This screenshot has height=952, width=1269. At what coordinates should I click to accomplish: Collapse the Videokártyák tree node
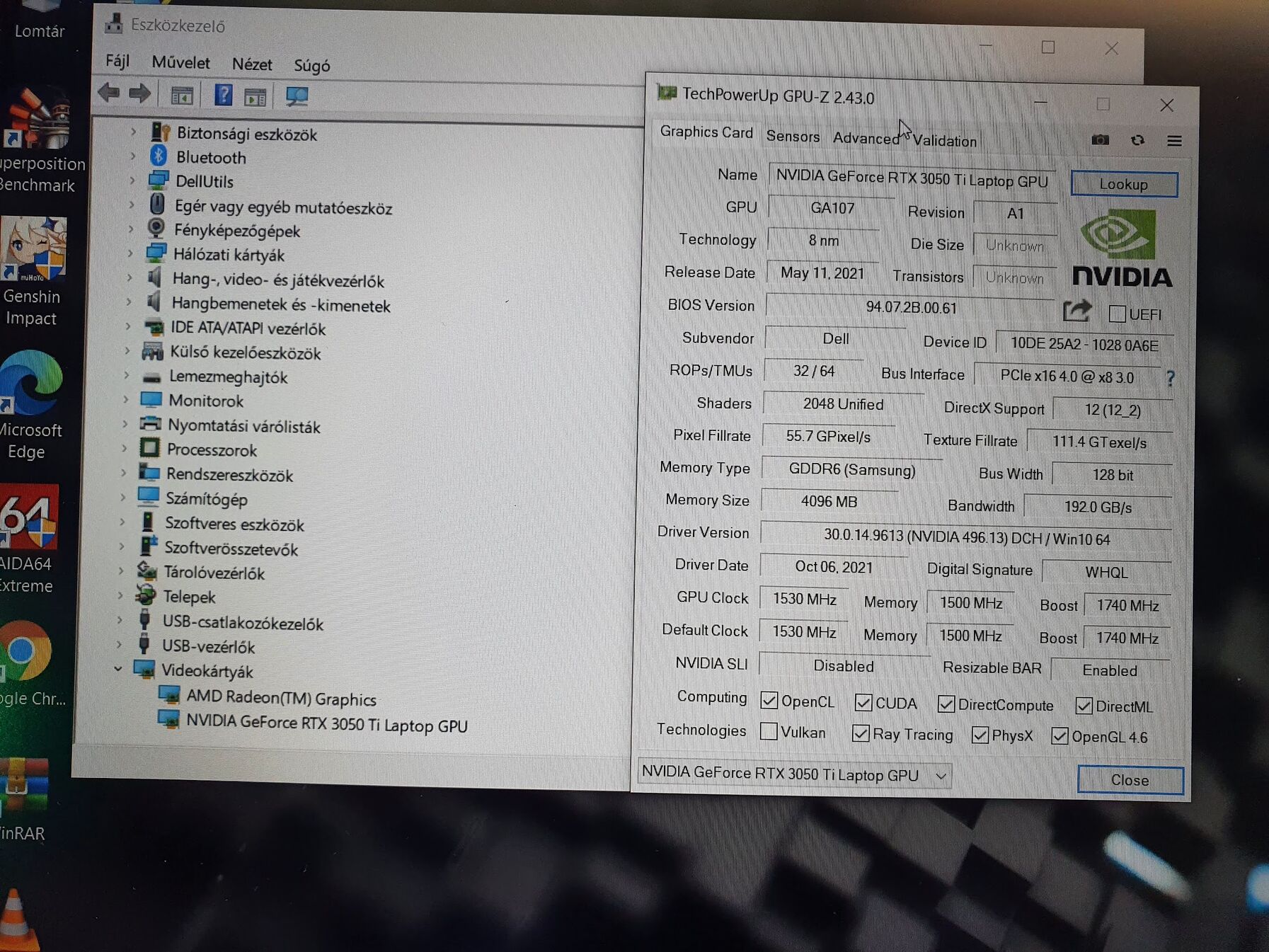(x=118, y=669)
